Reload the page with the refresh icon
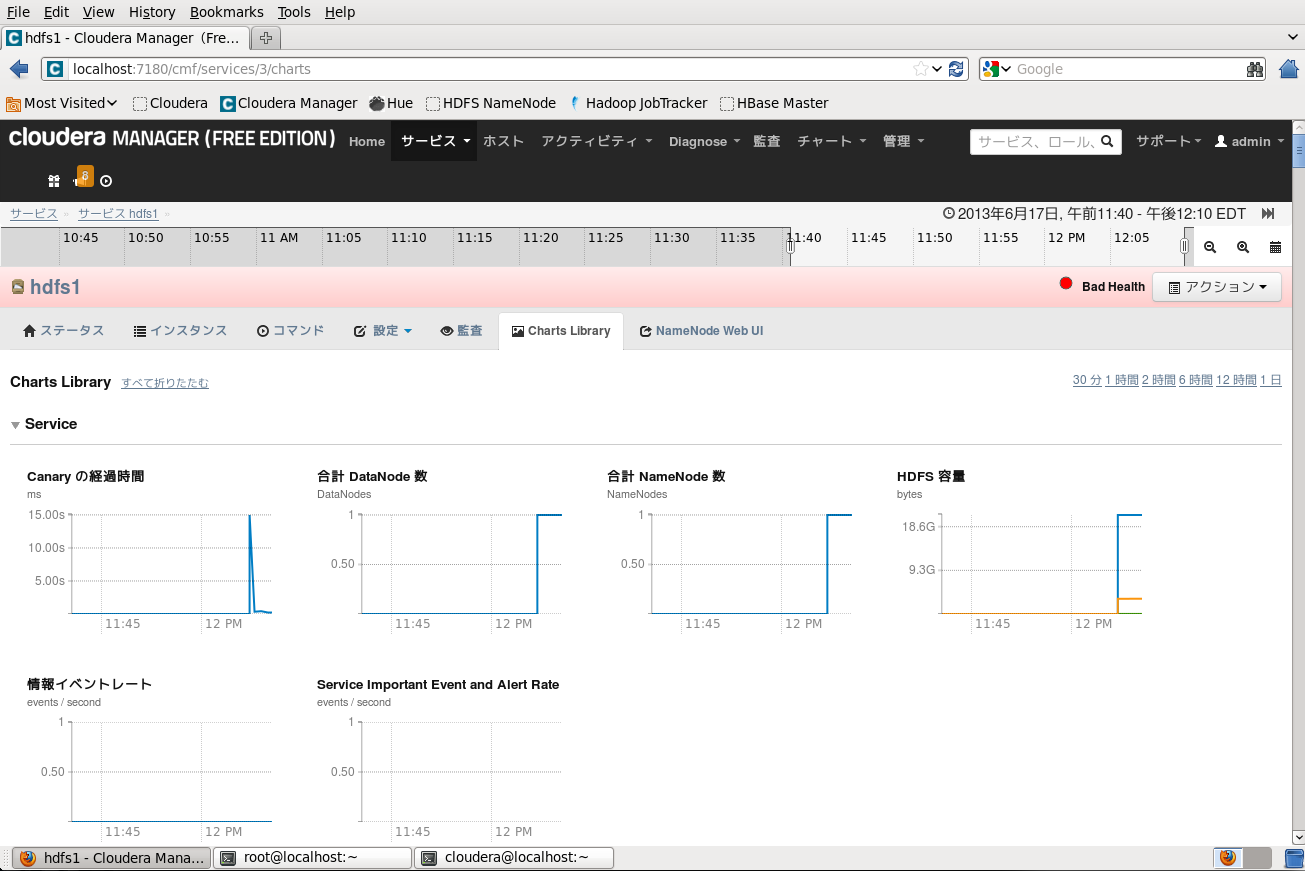 (x=957, y=69)
